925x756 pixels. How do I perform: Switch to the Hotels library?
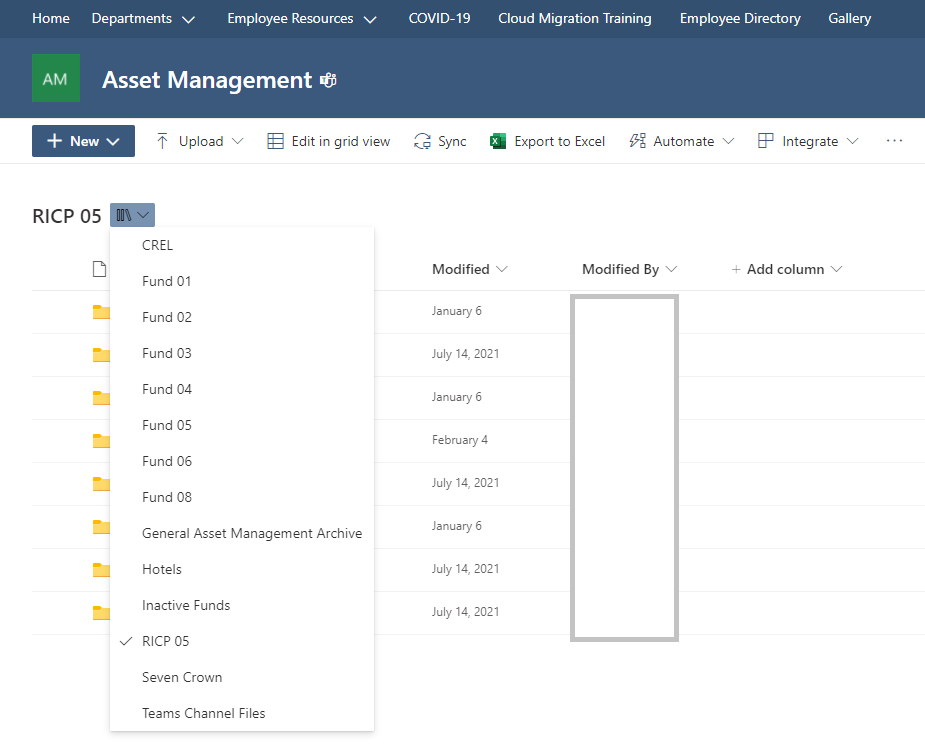pyautogui.click(x=242, y=569)
